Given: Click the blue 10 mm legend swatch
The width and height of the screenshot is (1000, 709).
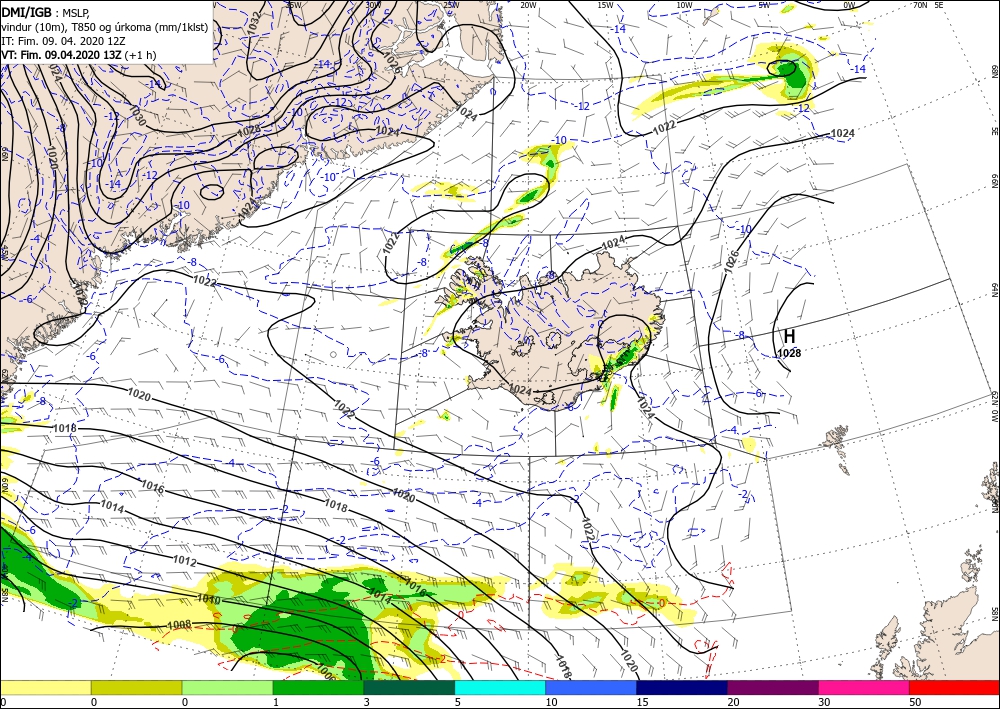Looking at the screenshot, I should coord(591,687).
